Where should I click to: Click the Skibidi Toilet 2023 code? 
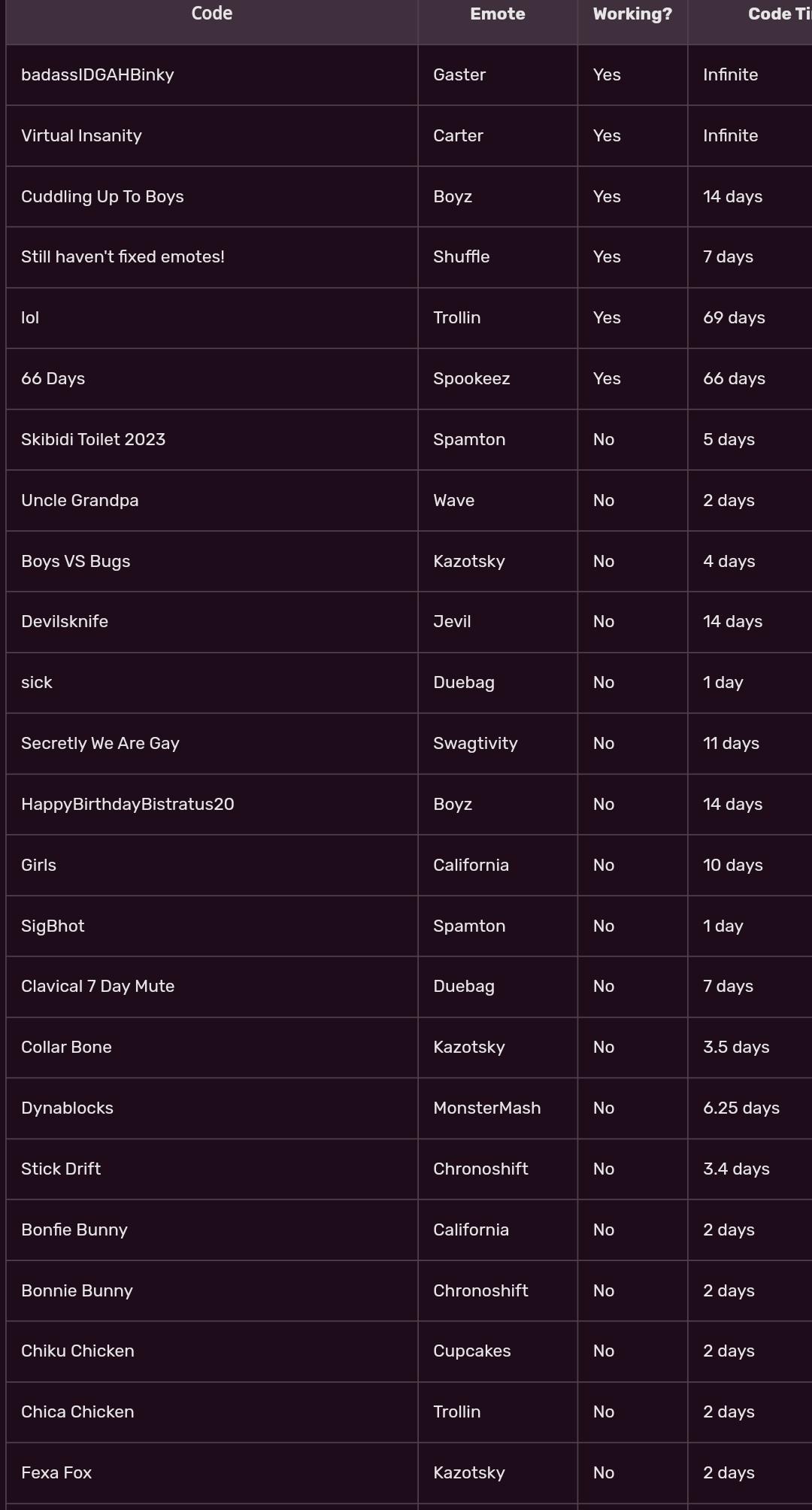93,439
